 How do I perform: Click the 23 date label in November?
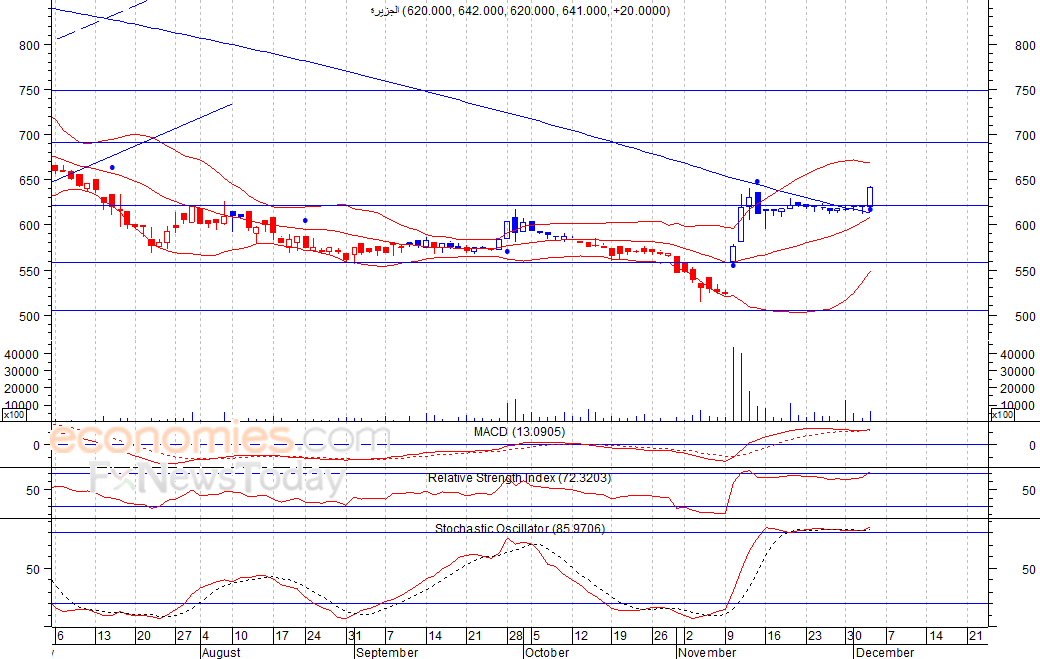[814, 636]
